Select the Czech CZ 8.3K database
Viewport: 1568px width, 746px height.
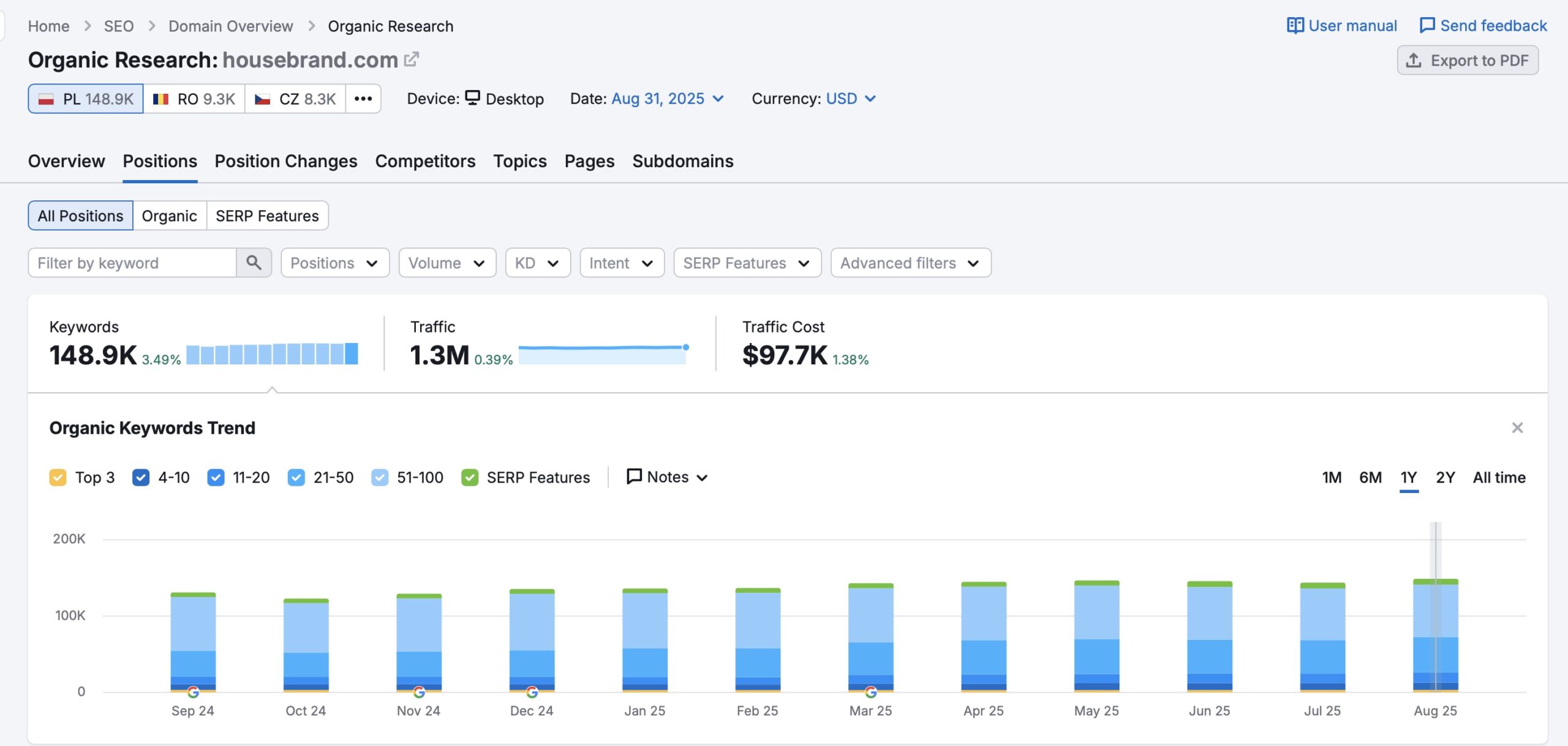pyautogui.click(x=295, y=99)
